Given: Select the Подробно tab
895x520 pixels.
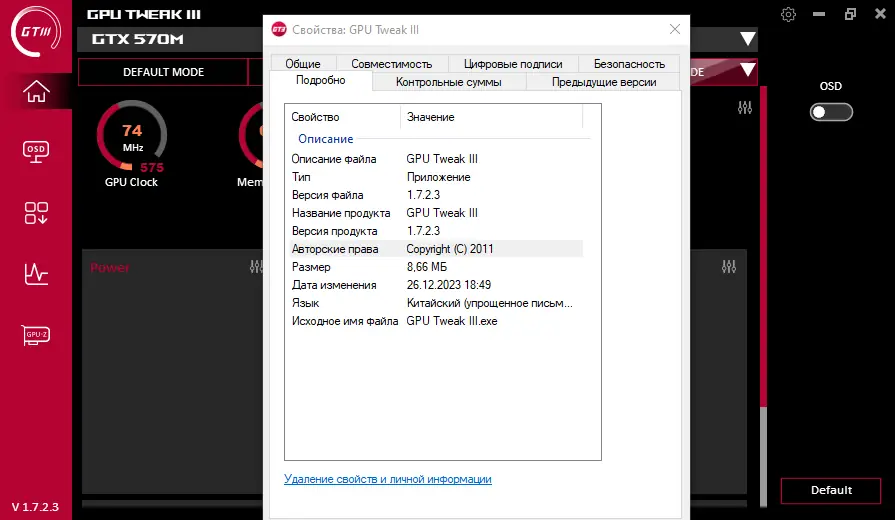Looking at the screenshot, I should [x=321, y=80].
